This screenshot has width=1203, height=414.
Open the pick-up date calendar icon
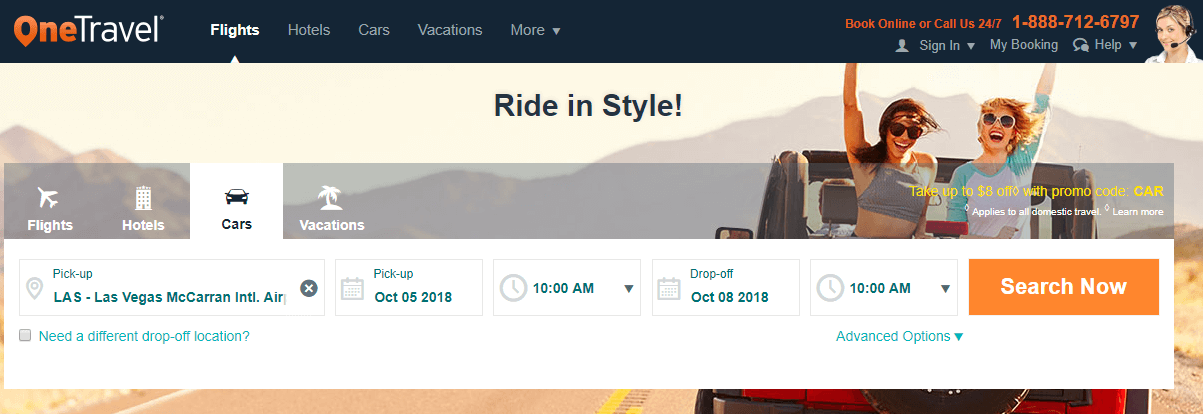(352, 289)
